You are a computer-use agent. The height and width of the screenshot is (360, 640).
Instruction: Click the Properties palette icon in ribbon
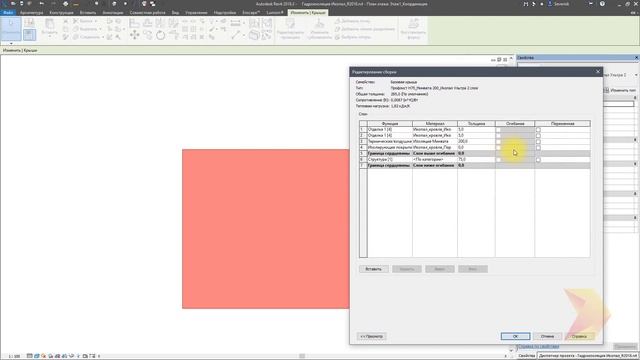(x=29, y=35)
